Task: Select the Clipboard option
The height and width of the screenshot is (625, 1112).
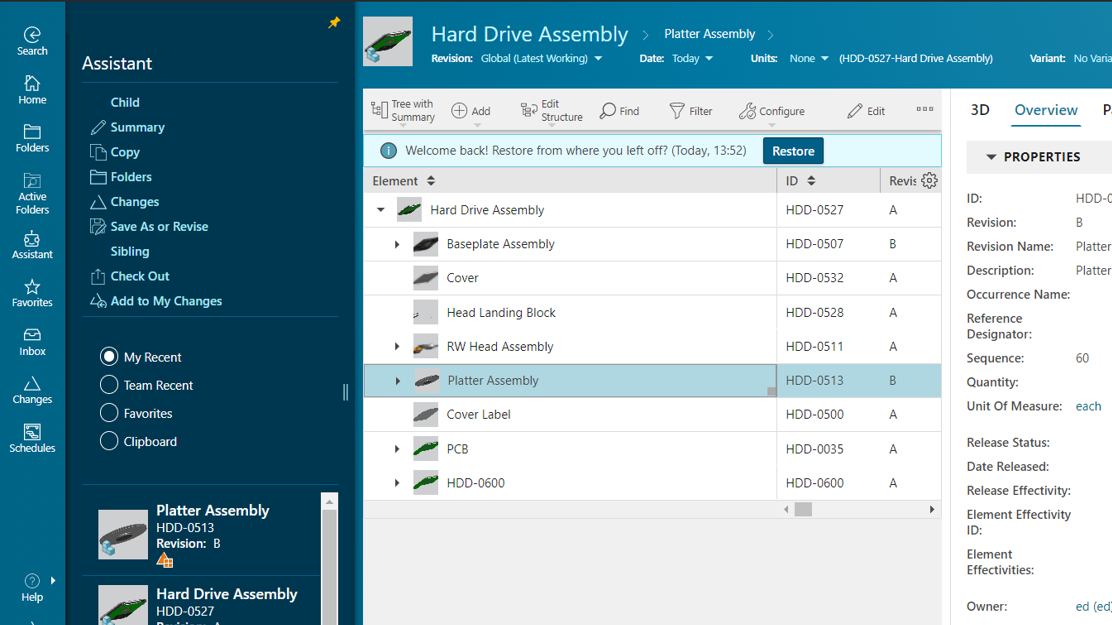Action: 110,440
